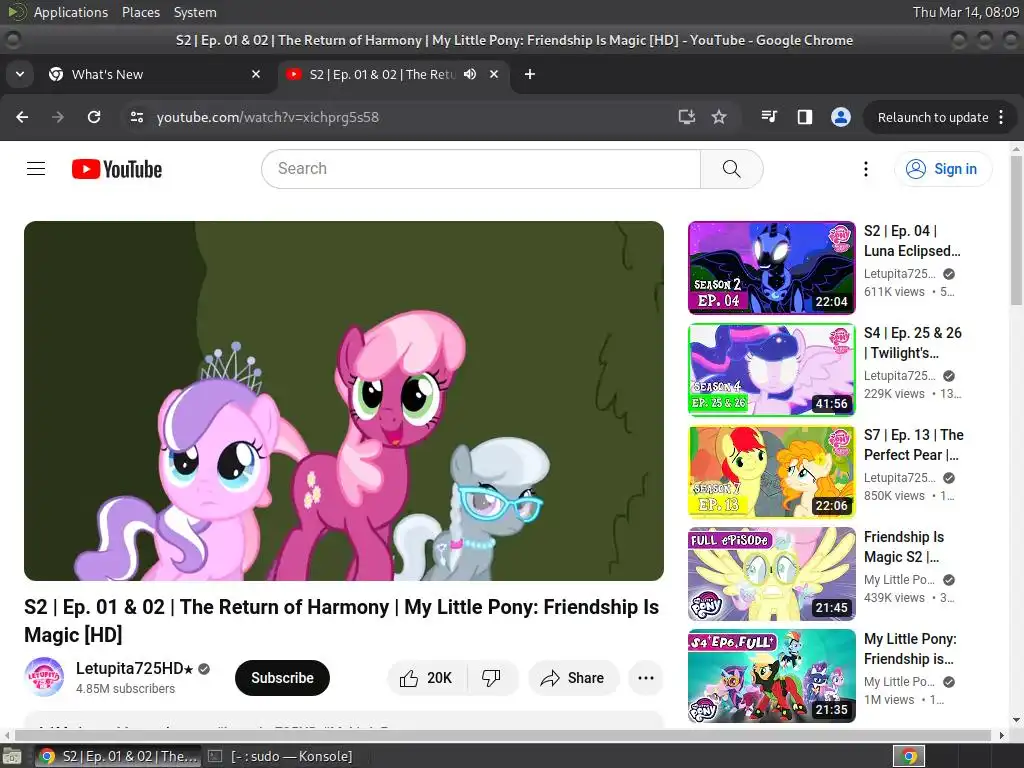
Task: Open the System menu
Action: 195,12
